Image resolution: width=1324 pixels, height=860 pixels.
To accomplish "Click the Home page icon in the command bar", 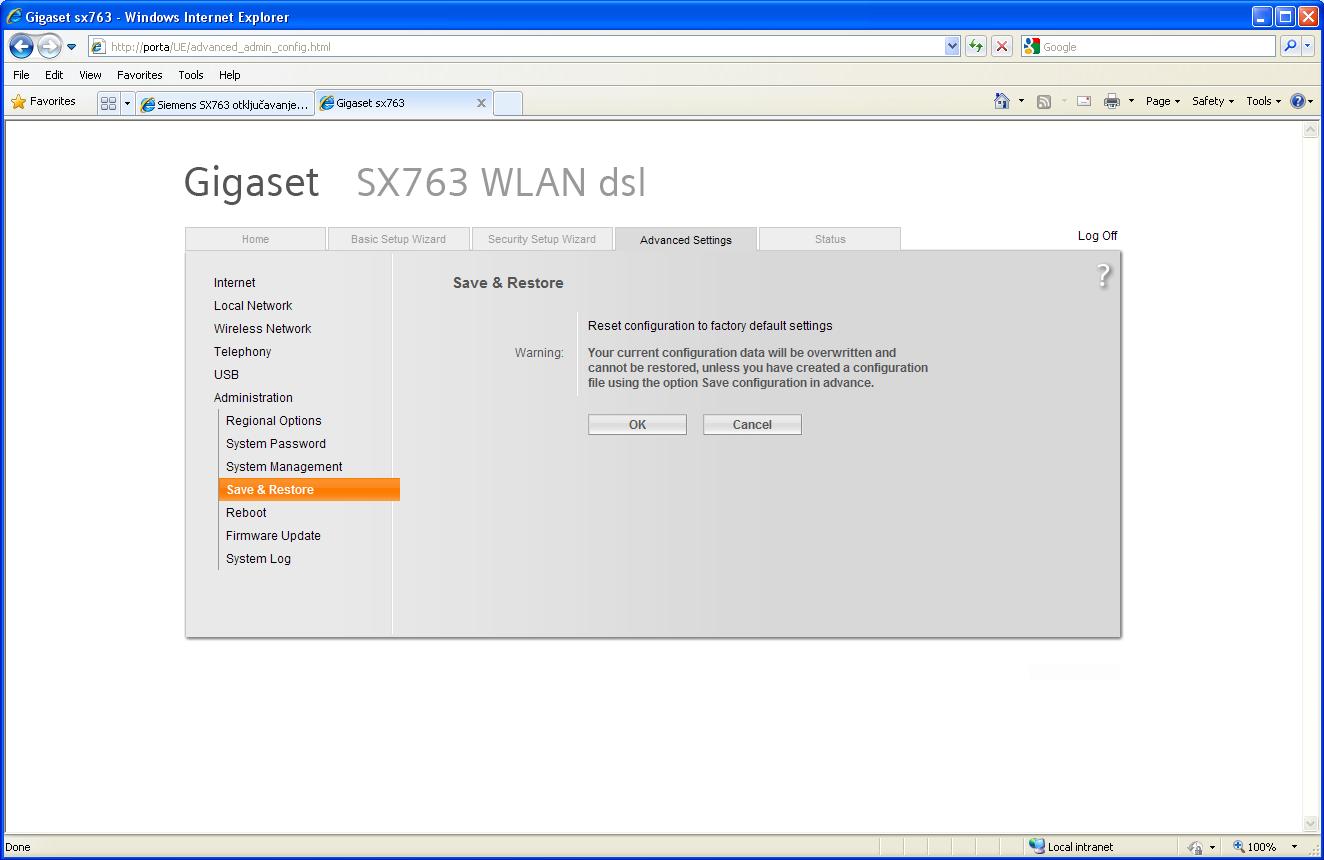I will (x=1002, y=101).
